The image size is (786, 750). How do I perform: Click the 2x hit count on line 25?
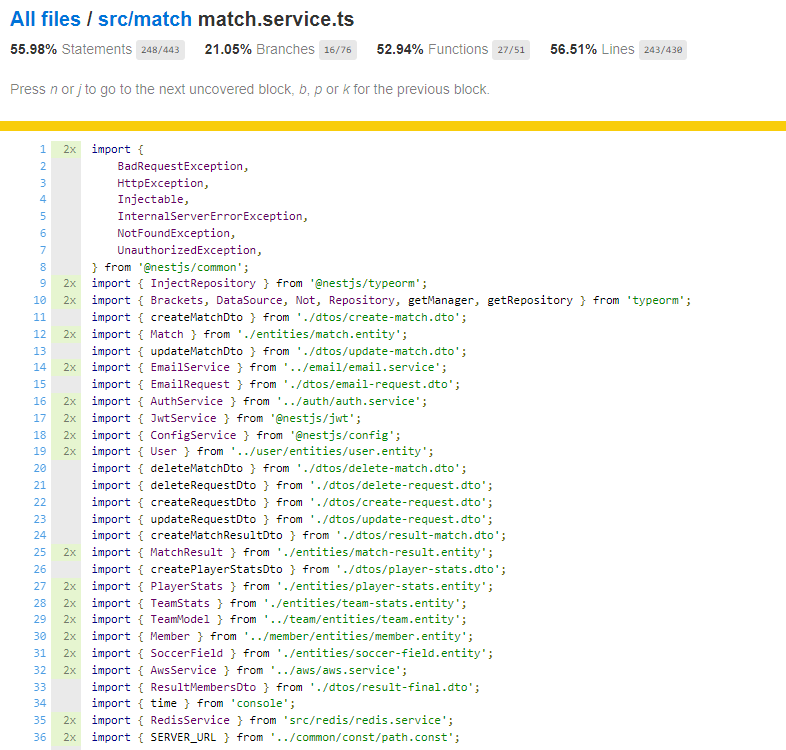(70, 552)
